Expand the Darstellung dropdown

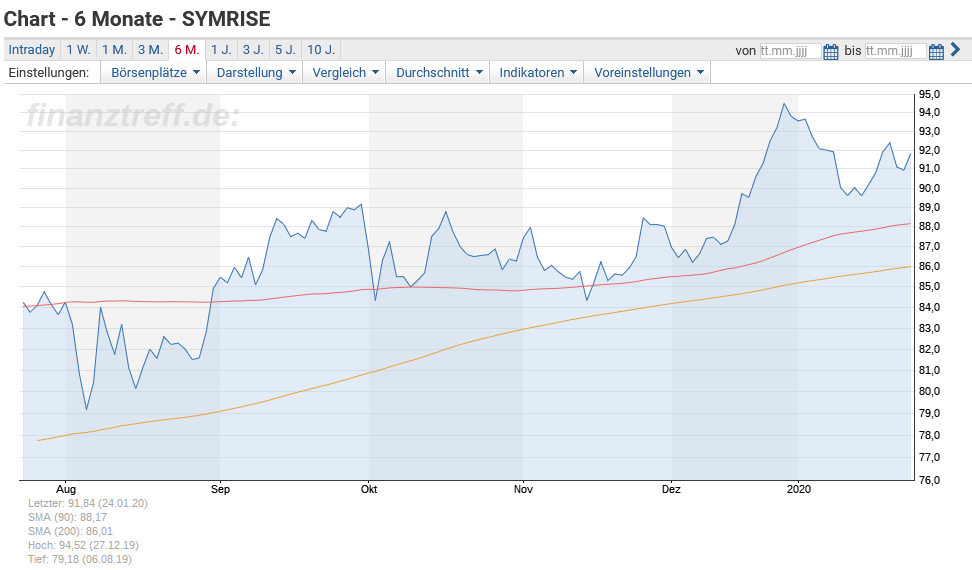pyautogui.click(x=256, y=72)
